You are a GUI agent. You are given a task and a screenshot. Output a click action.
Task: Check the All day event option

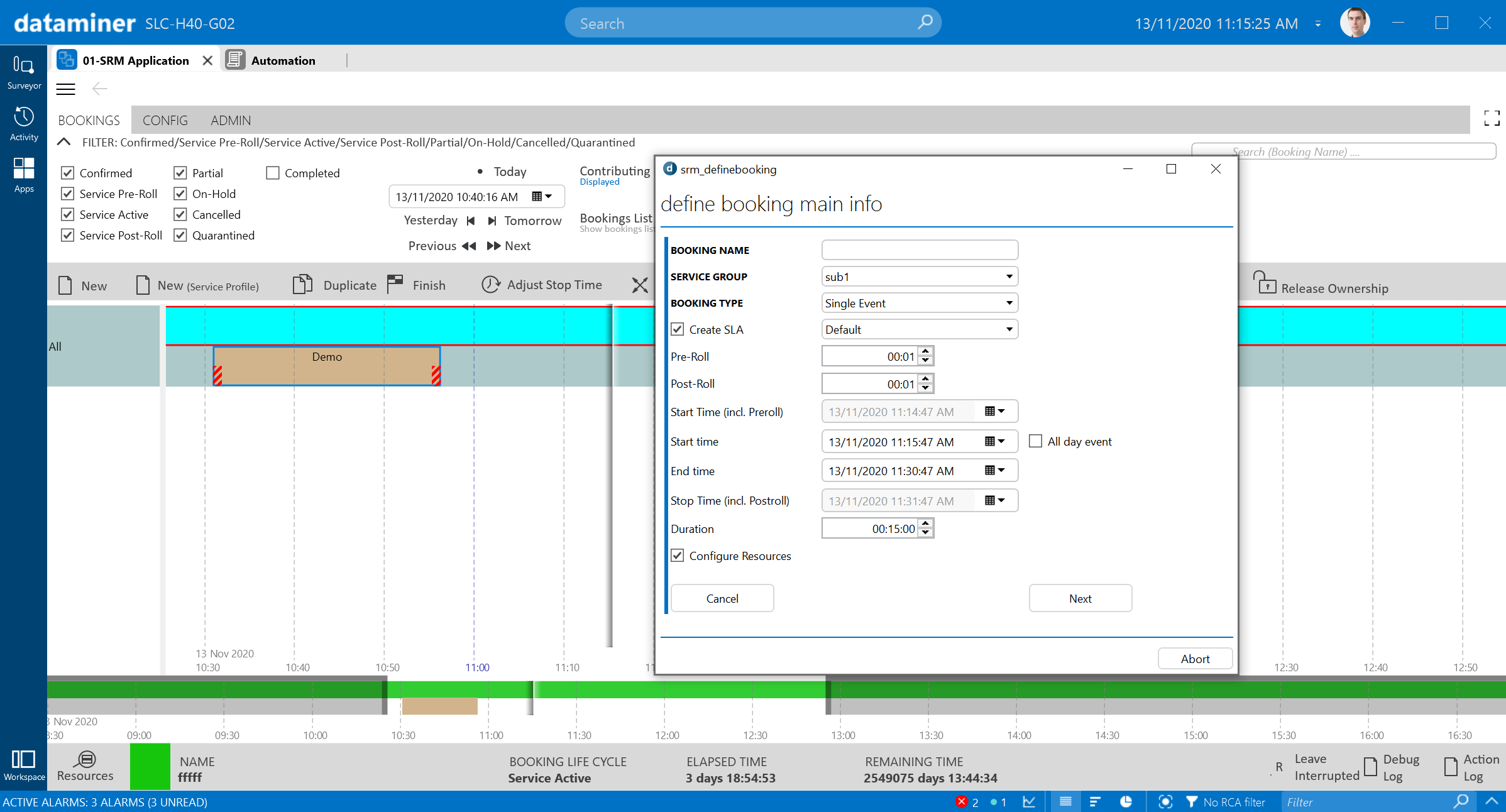1035,441
